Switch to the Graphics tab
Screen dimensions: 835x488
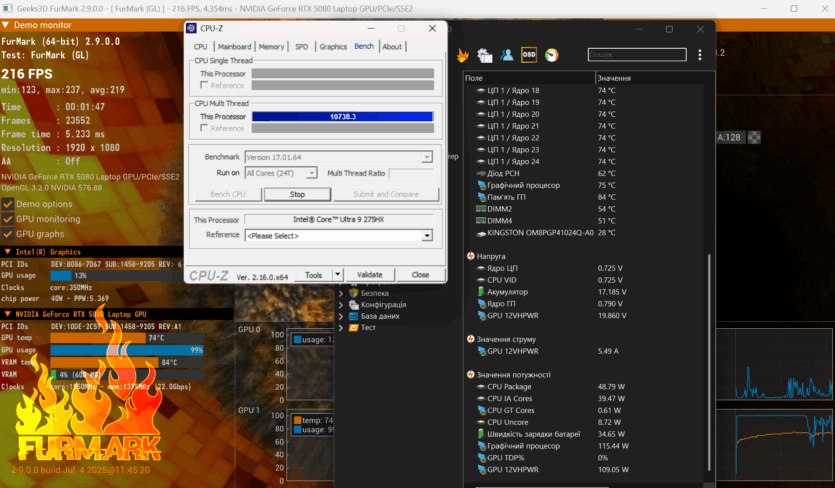coord(333,47)
